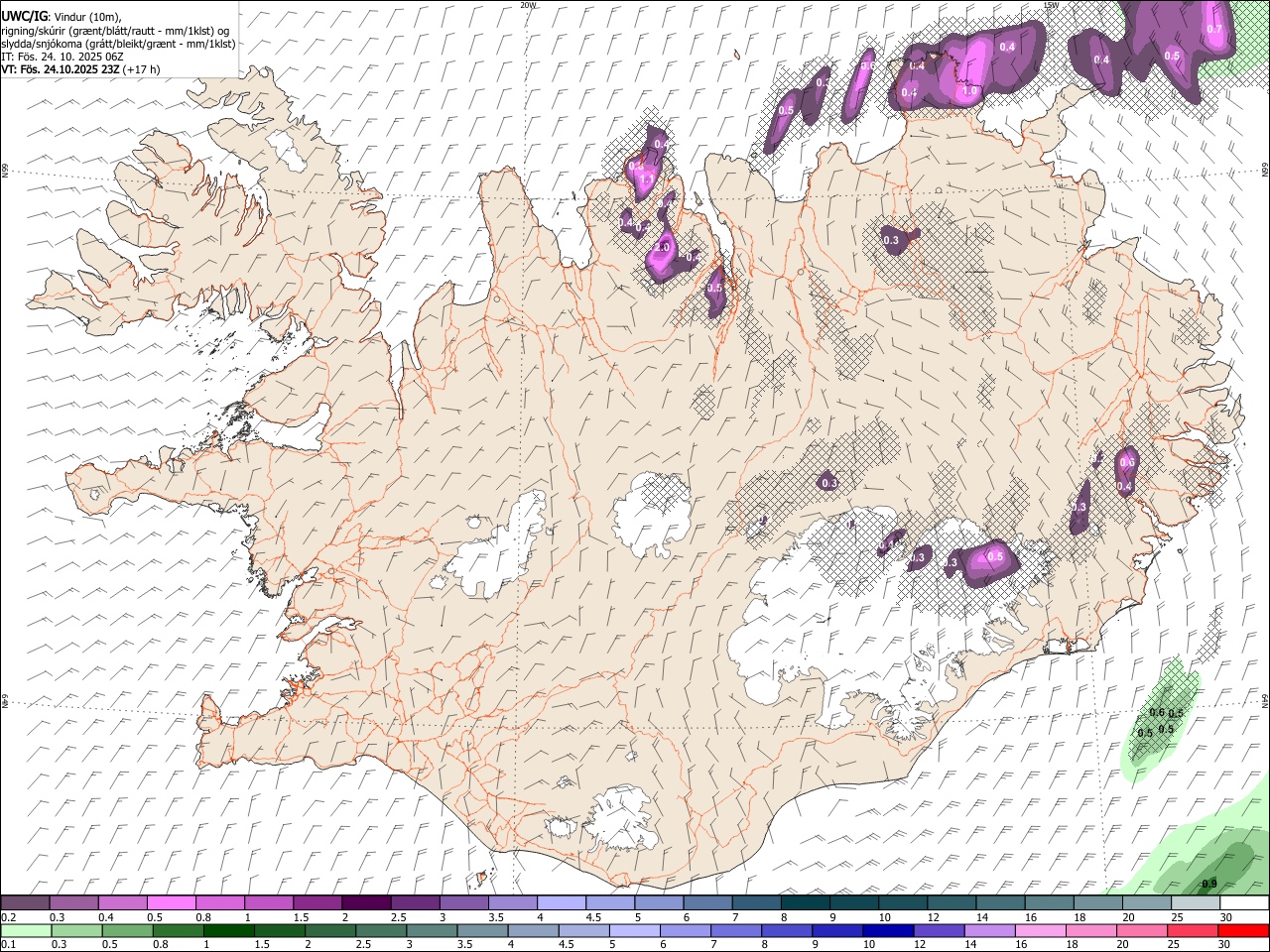
Task: Click the '2.0' snowfall value in north Iceland
Action: (663, 248)
